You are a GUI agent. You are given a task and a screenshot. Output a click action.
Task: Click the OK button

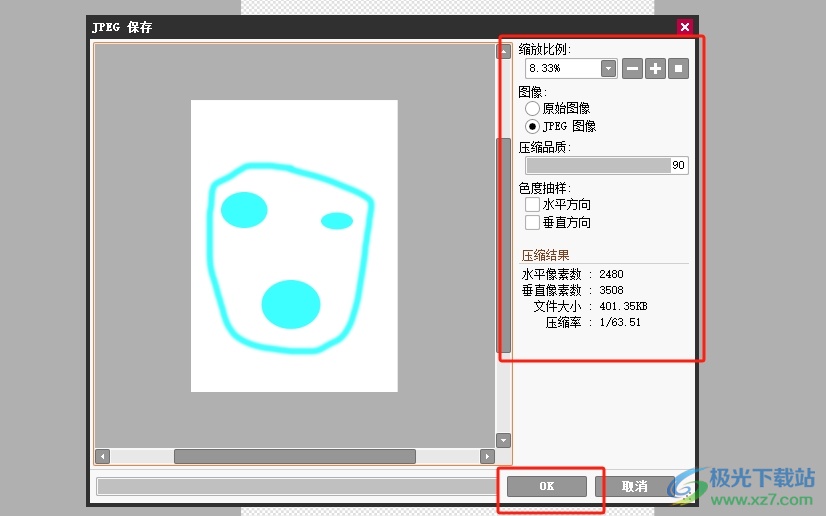(547, 486)
